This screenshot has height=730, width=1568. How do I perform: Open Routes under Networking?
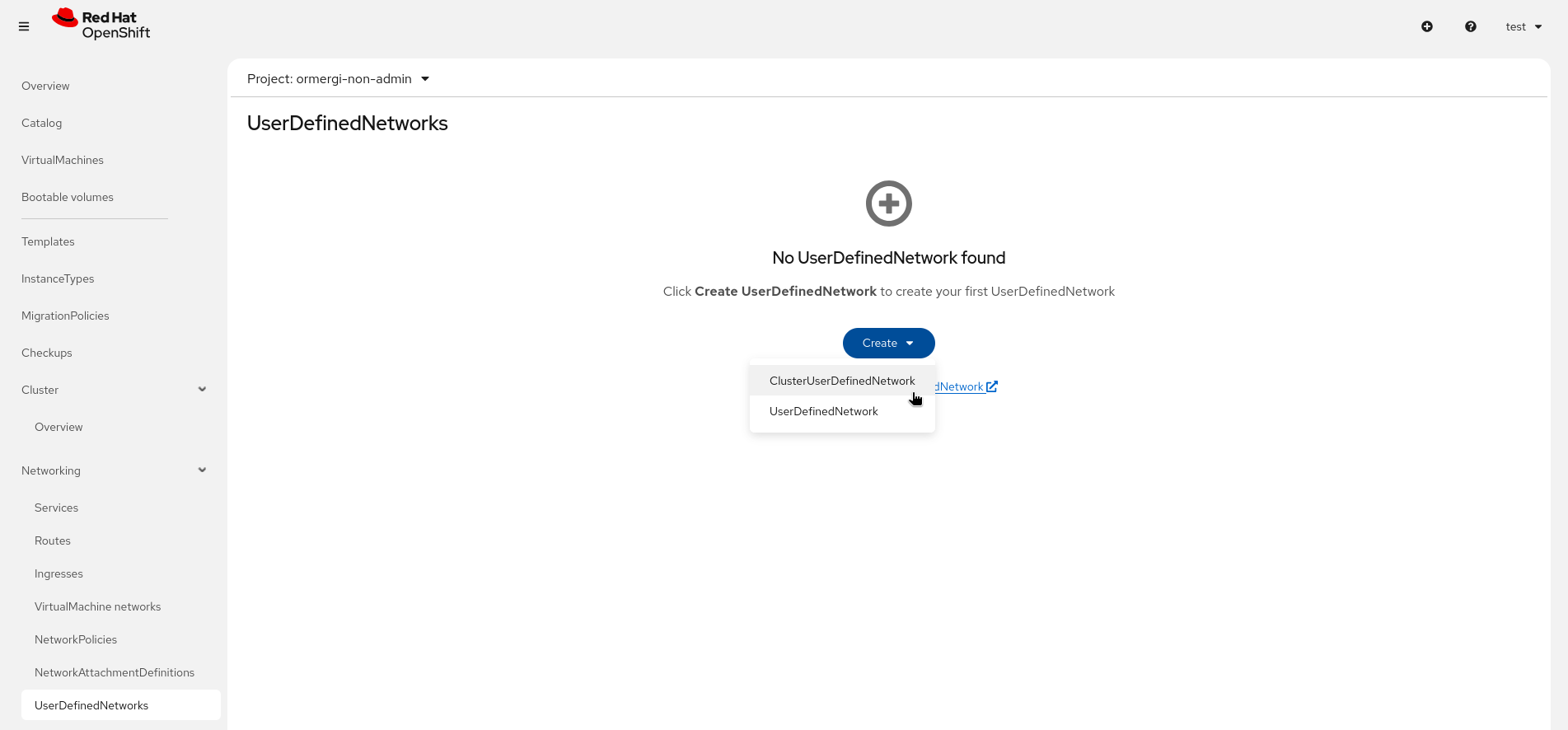[x=53, y=540]
